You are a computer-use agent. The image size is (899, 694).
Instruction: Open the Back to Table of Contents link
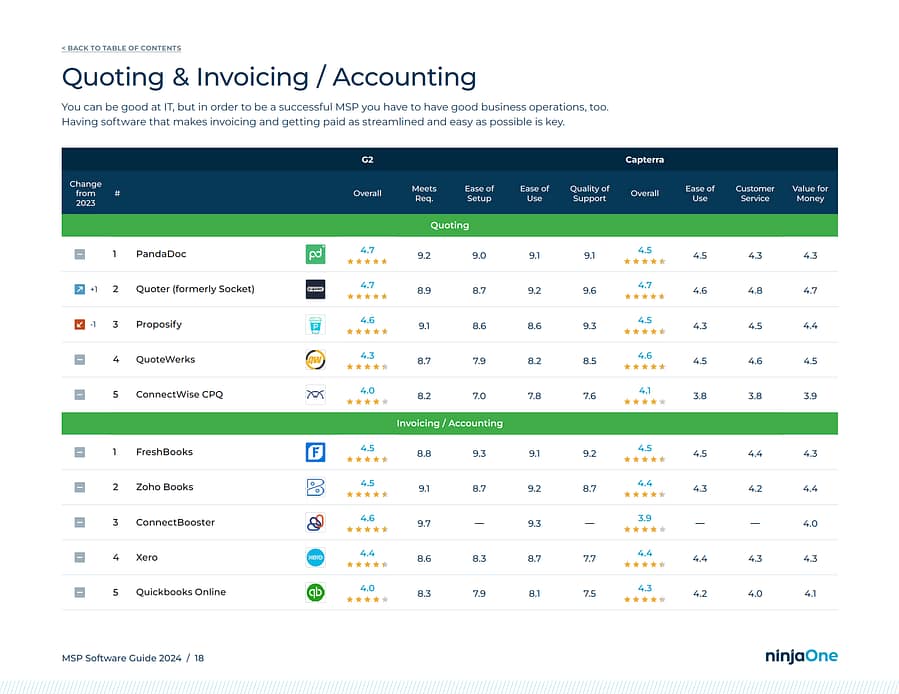coord(121,48)
